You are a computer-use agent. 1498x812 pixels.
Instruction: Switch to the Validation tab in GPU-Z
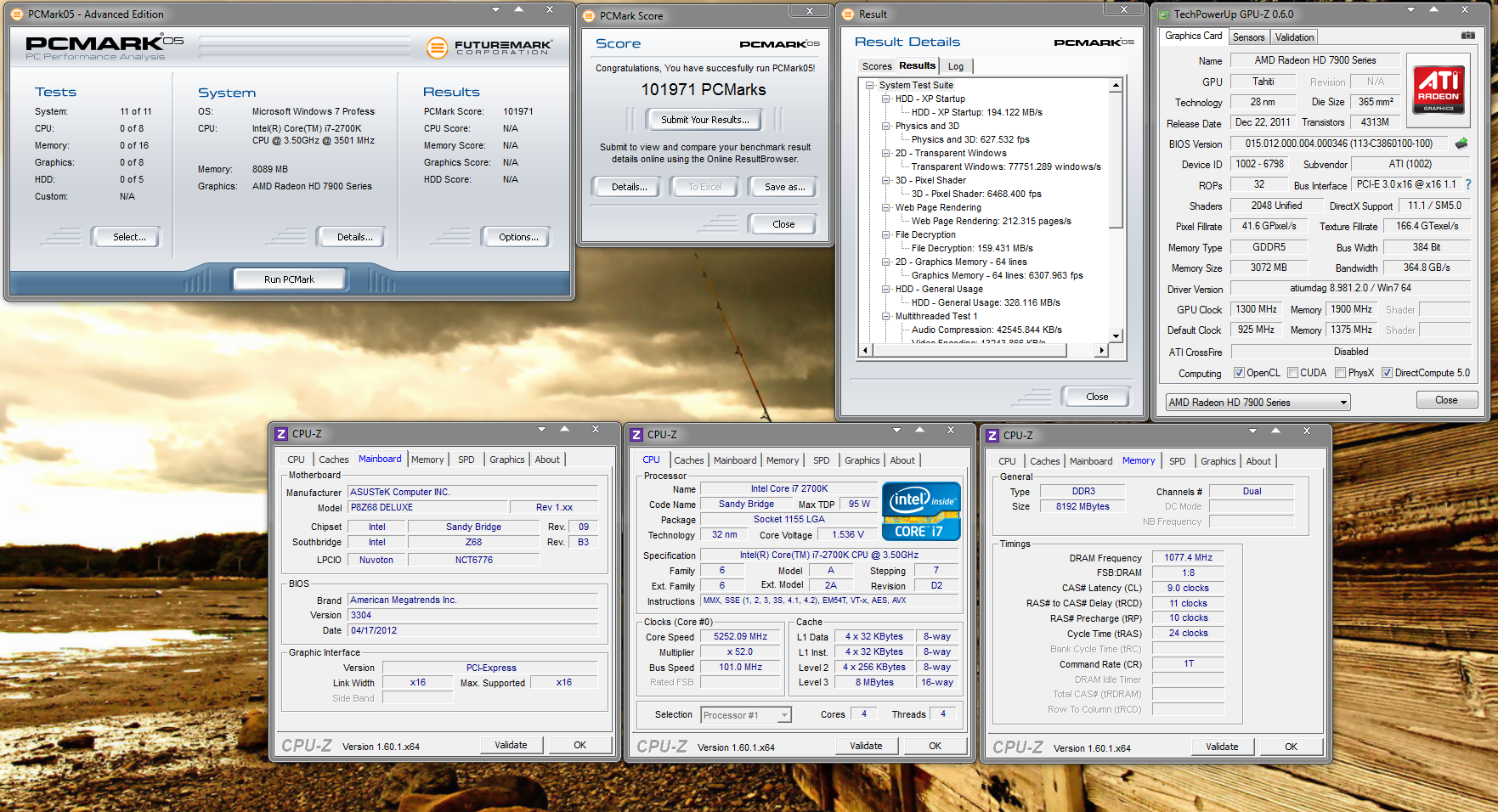point(1294,37)
